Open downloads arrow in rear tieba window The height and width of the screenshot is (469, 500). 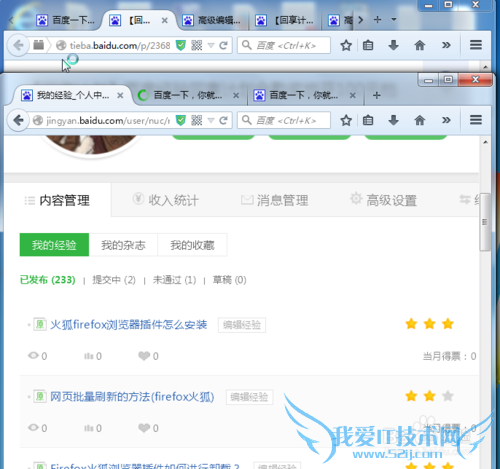click(x=393, y=45)
